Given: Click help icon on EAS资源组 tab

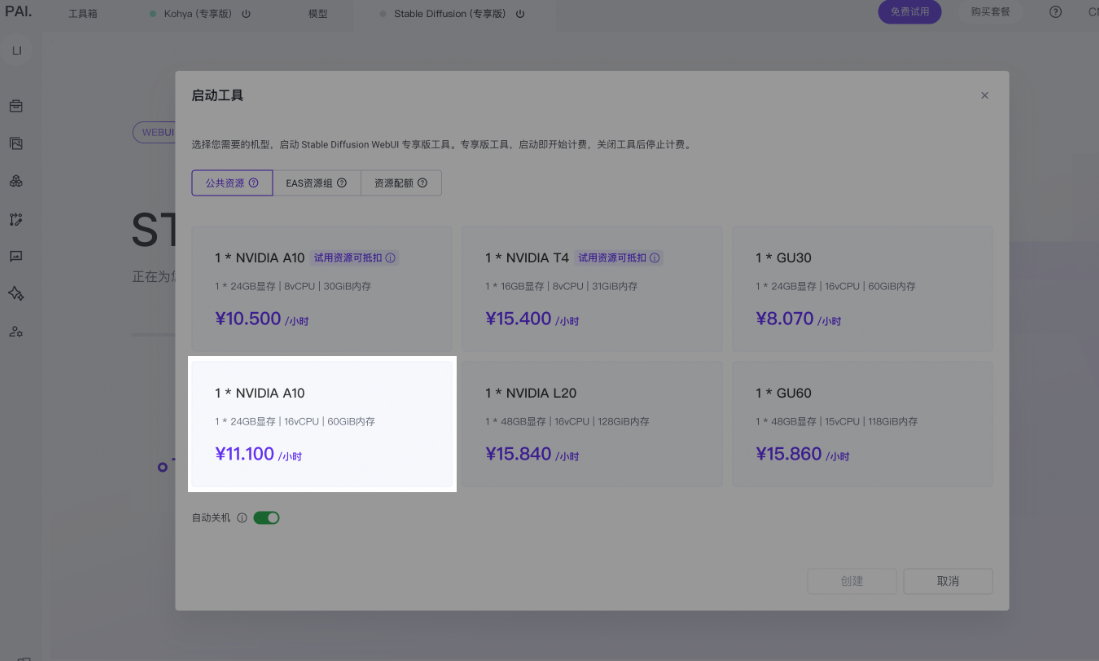Looking at the screenshot, I should [342, 183].
